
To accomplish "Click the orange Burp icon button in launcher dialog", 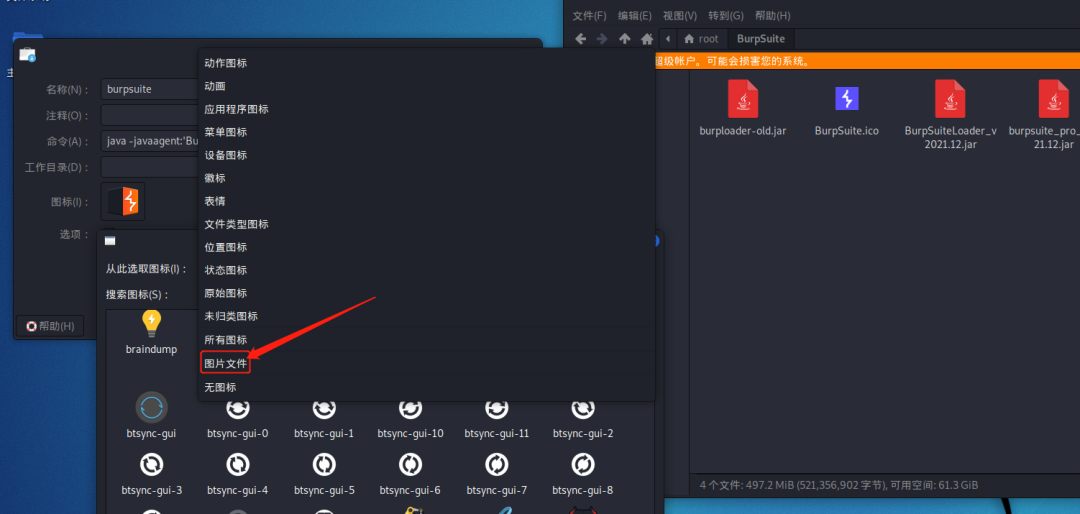I will tap(123, 201).
